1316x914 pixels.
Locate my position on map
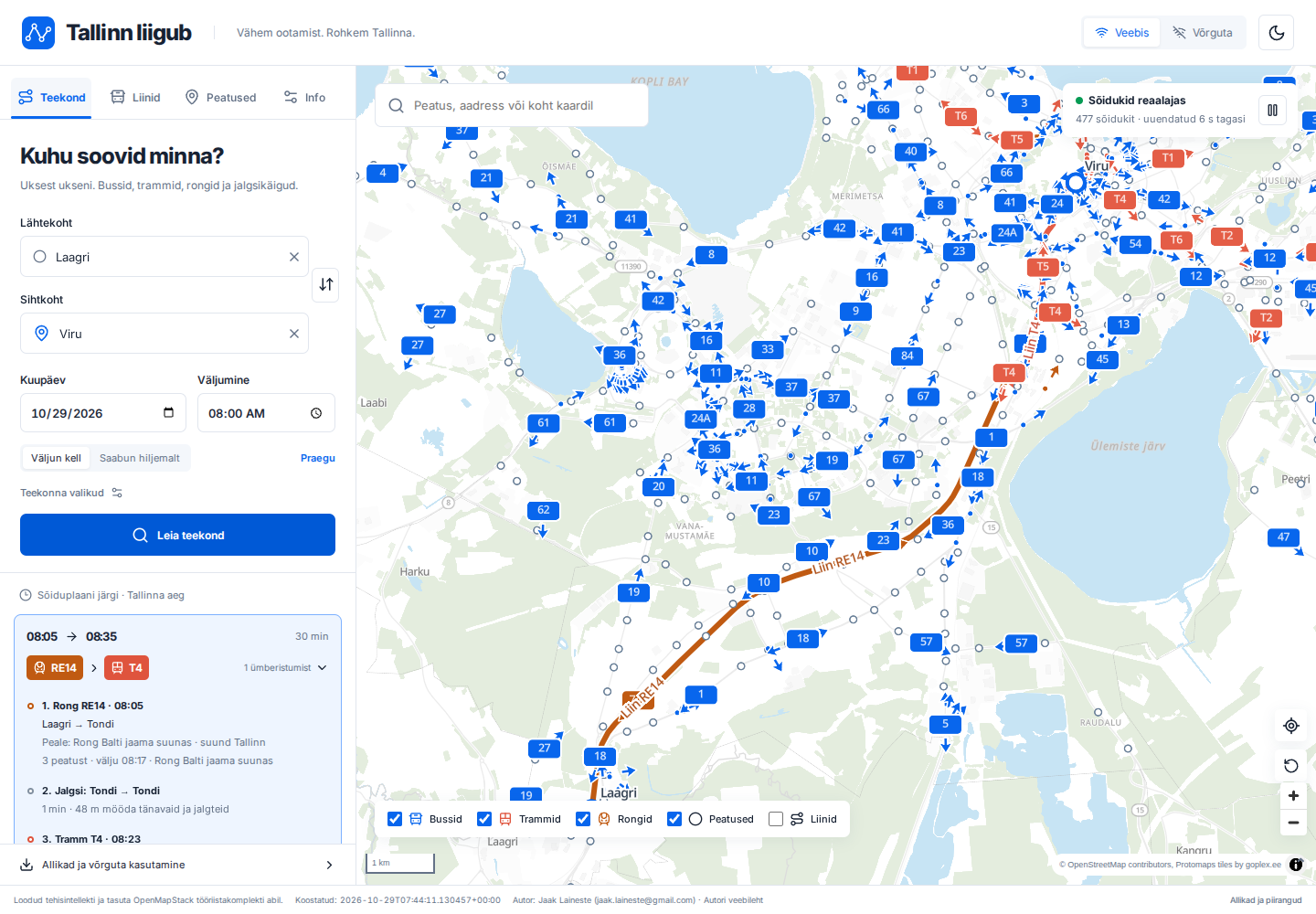(1291, 726)
